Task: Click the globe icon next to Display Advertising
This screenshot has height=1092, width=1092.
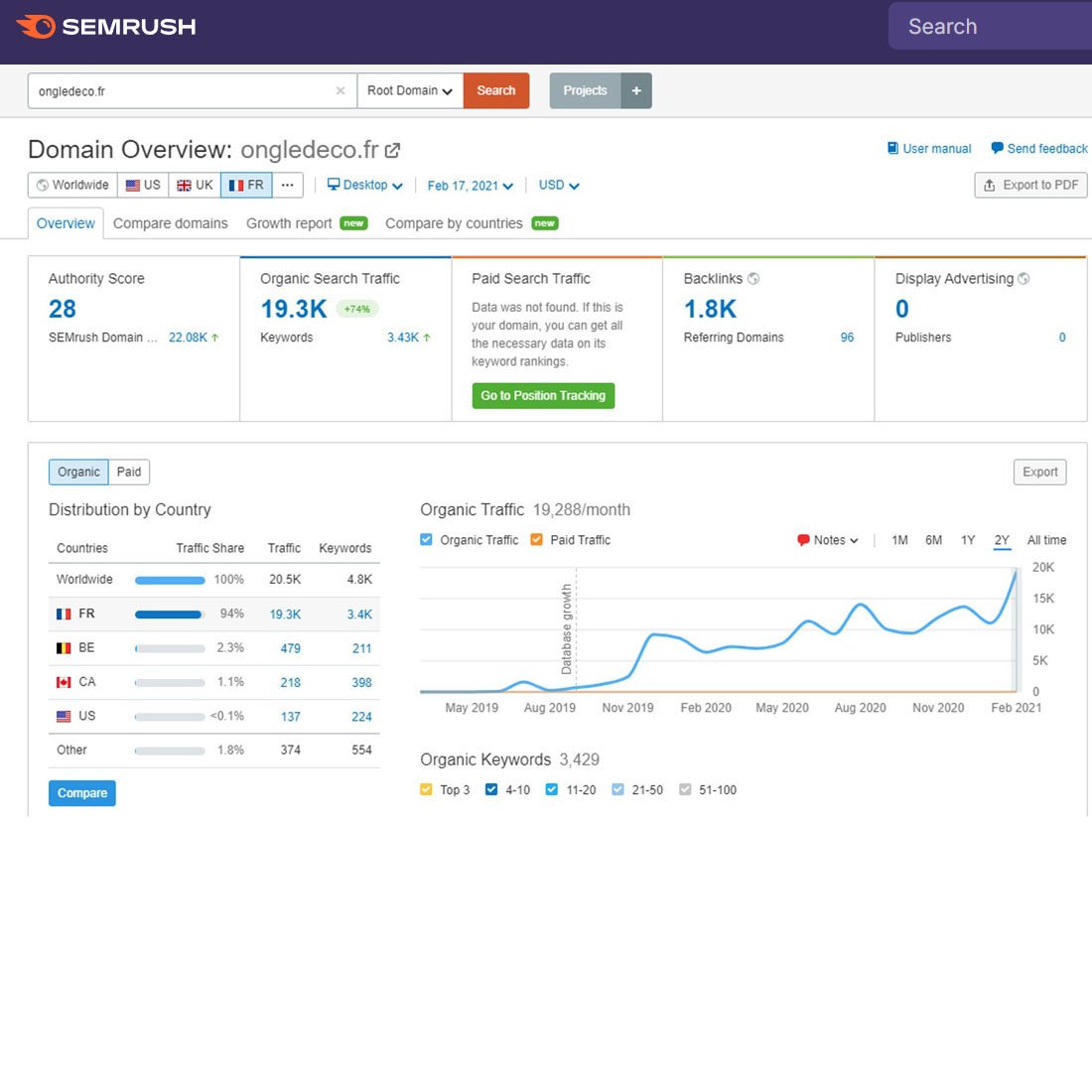Action: (x=1024, y=279)
